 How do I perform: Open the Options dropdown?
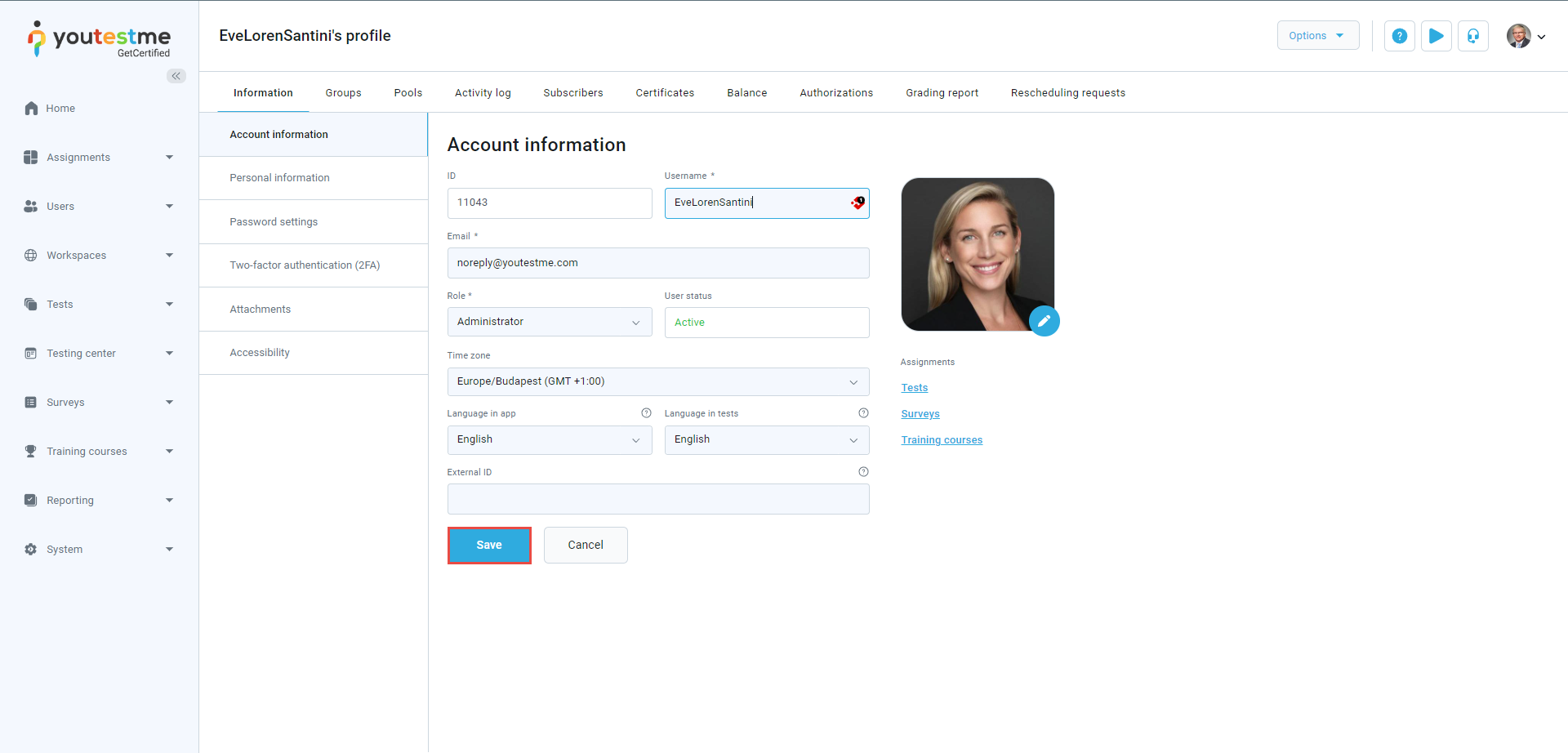pyautogui.click(x=1318, y=36)
